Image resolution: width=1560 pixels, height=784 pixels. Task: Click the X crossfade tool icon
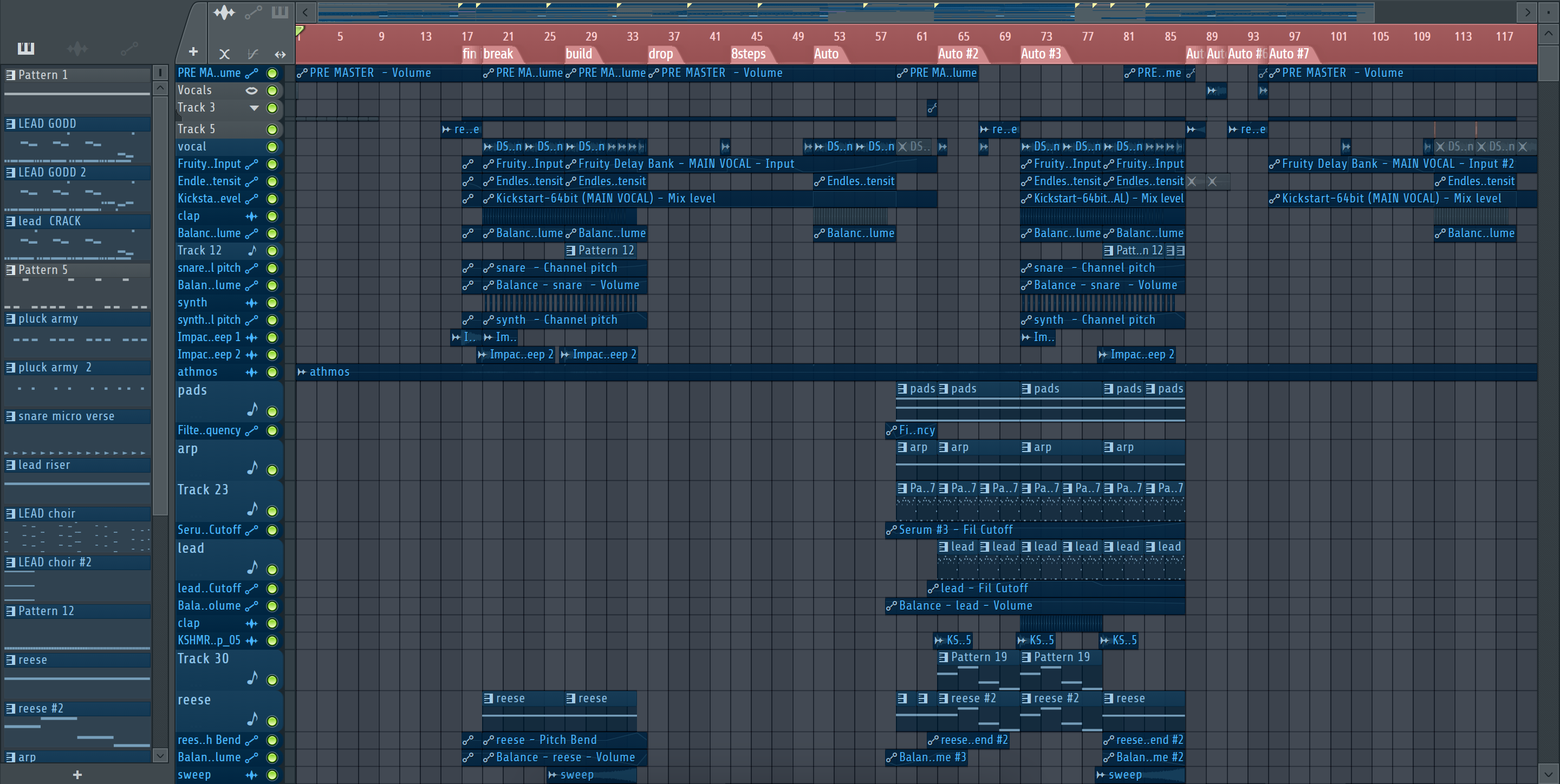pyautogui.click(x=224, y=54)
